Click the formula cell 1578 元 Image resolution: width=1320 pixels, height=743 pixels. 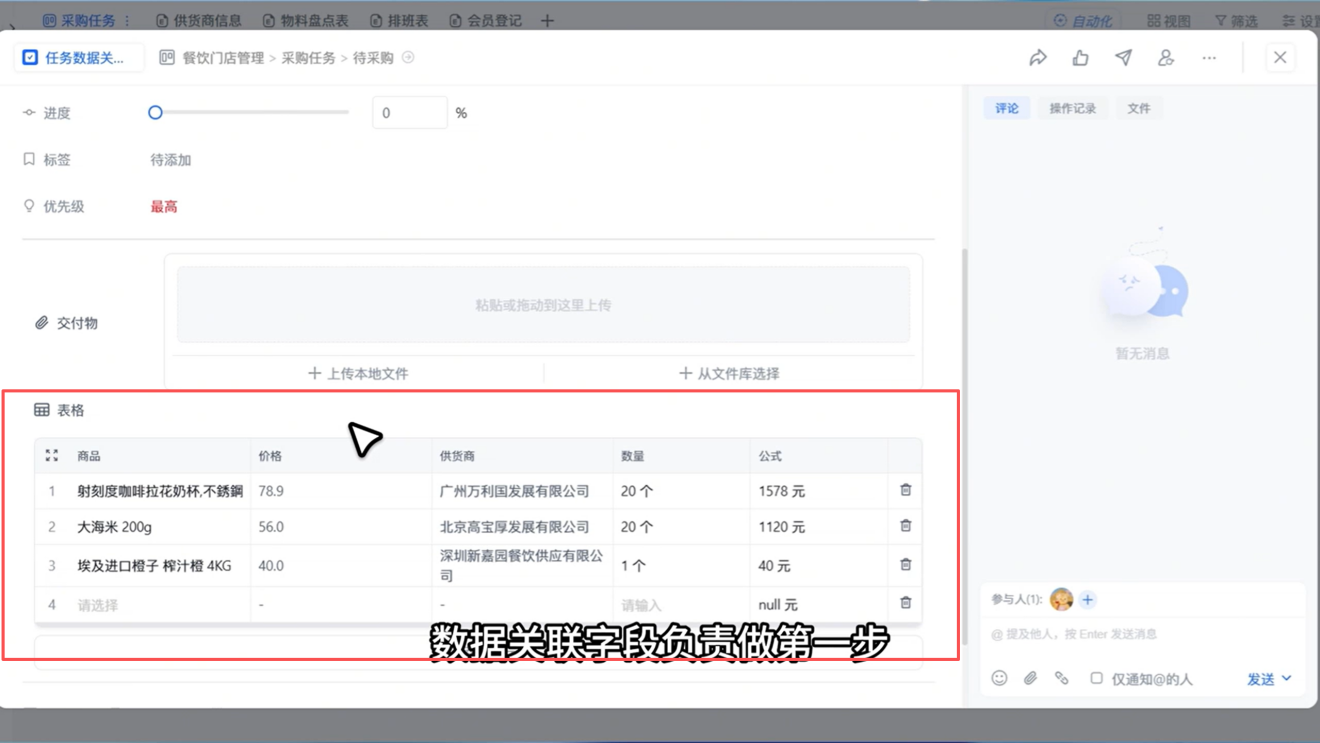[x=819, y=491]
